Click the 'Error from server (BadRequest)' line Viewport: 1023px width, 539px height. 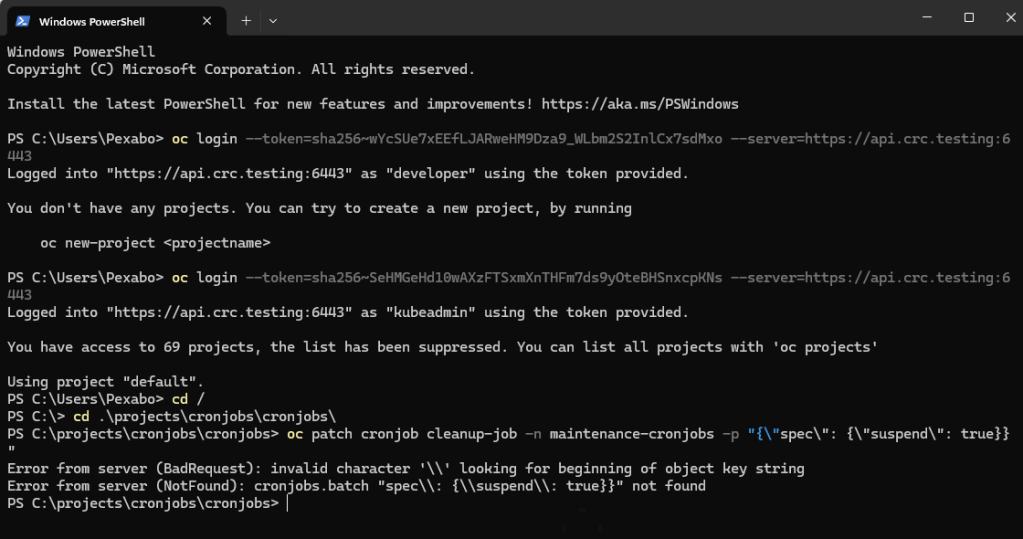(x=406, y=469)
